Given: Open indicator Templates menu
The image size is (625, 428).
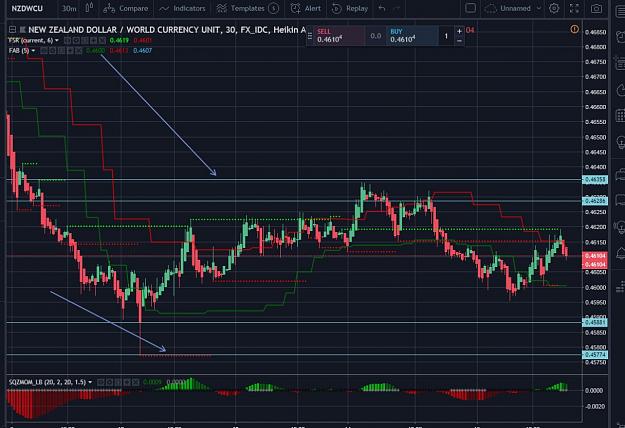Looking at the screenshot, I should pos(241,8).
